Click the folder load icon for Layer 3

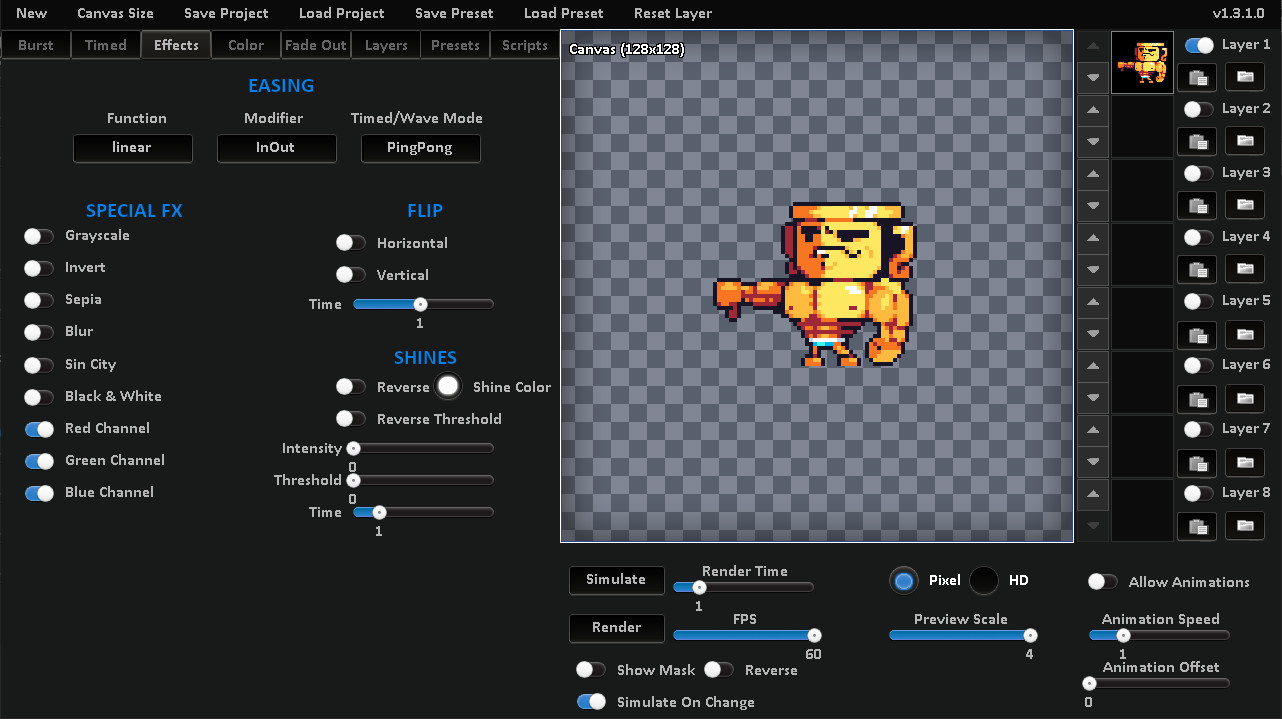click(1244, 205)
